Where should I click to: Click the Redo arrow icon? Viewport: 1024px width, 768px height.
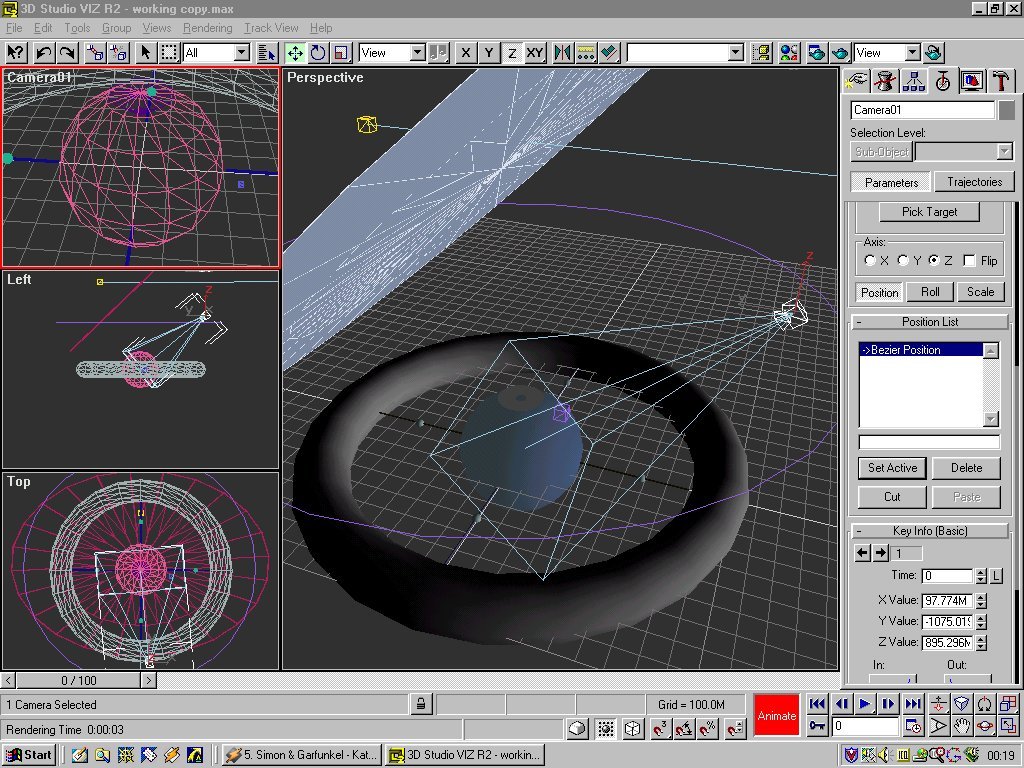click(67, 52)
